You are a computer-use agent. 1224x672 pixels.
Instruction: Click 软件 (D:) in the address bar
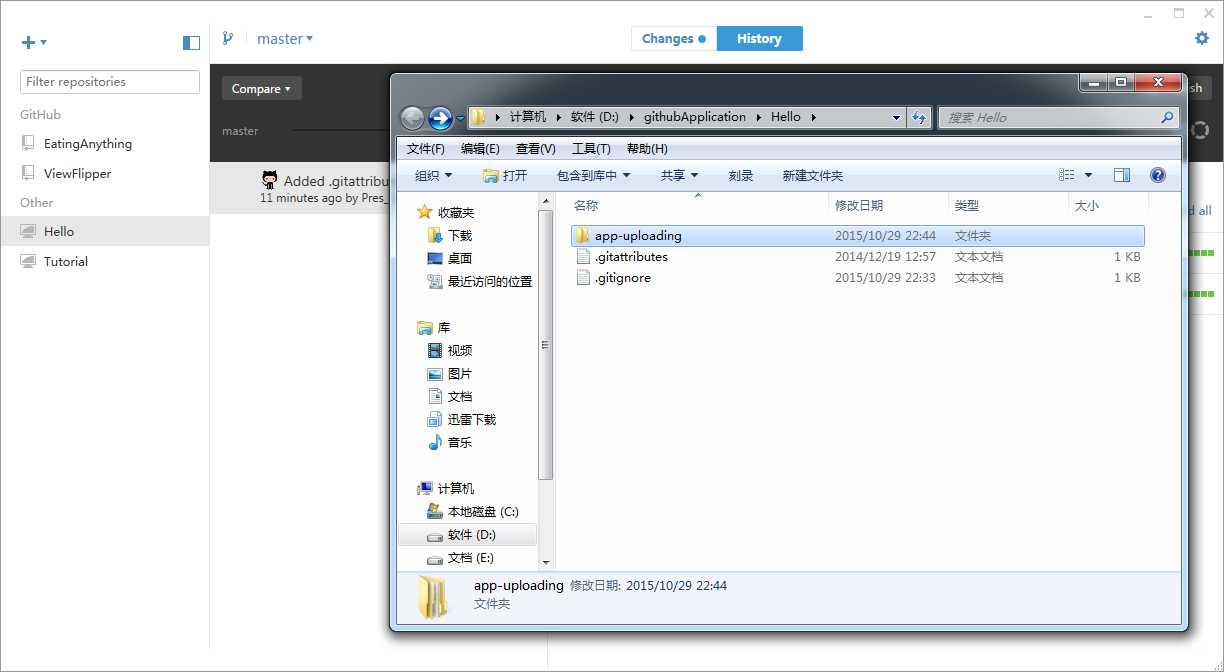[594, 117]
